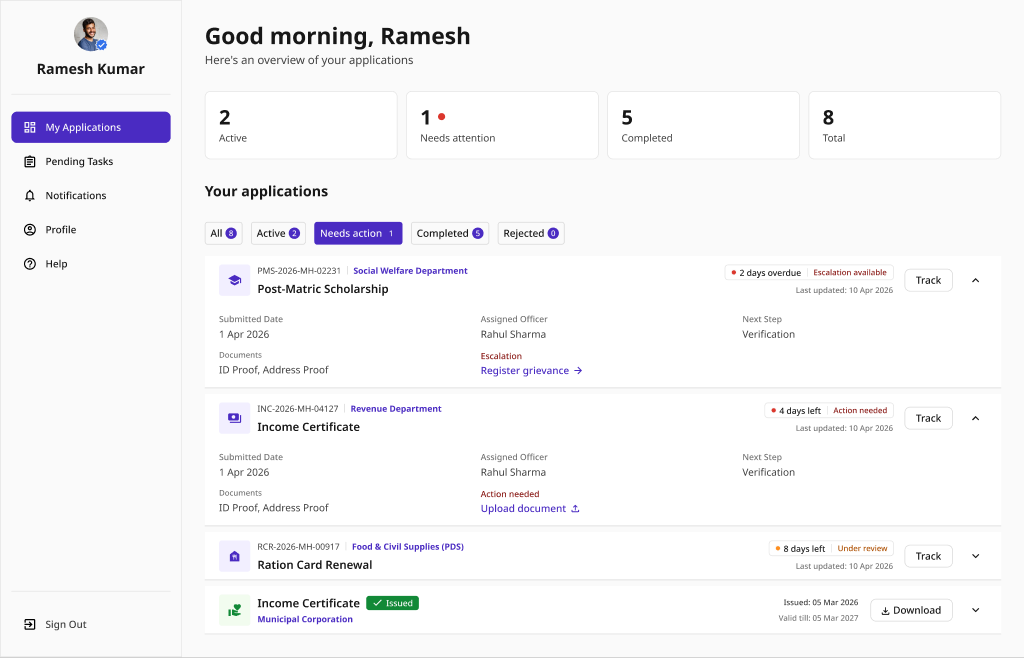Image resolution: width=1024 pixels, height=658 pixels.
Task: Track the Ration Card Renewal application
Action: (928, 556)
